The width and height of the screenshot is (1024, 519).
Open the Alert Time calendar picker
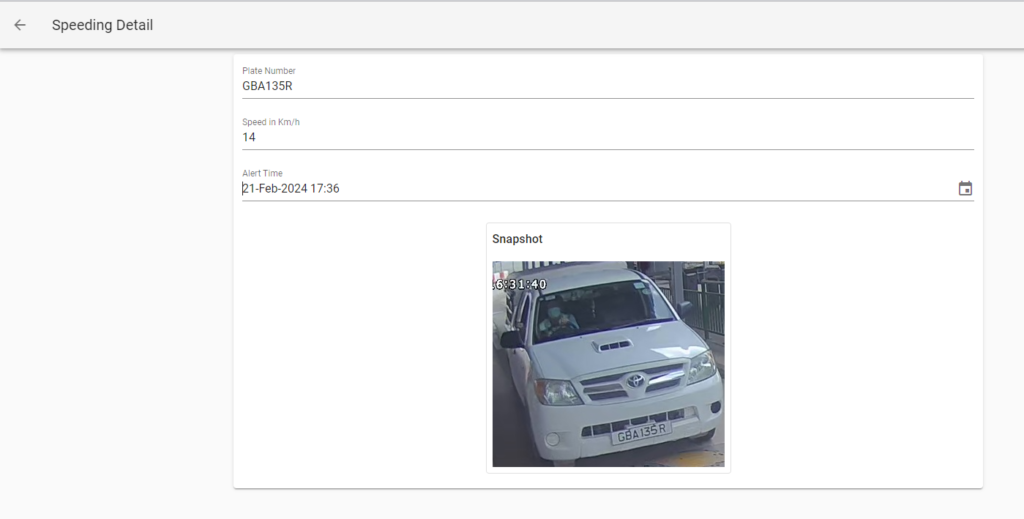965,189
